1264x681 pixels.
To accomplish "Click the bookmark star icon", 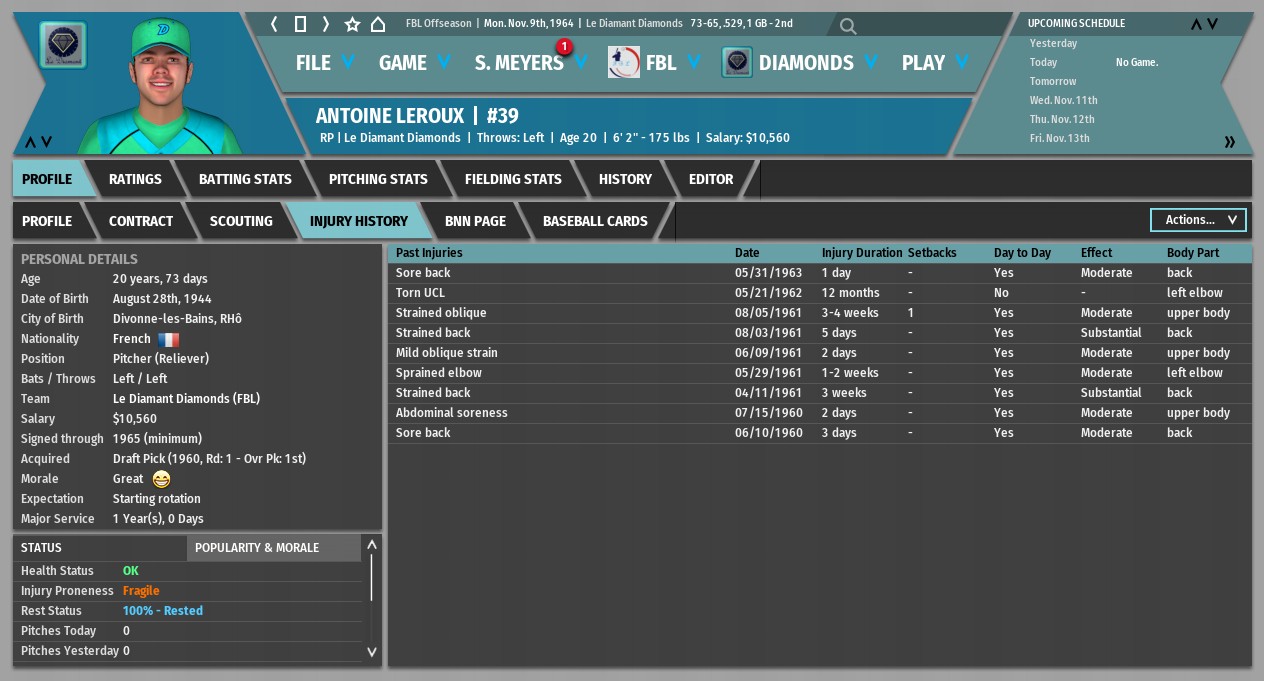I will click(352, 24).
